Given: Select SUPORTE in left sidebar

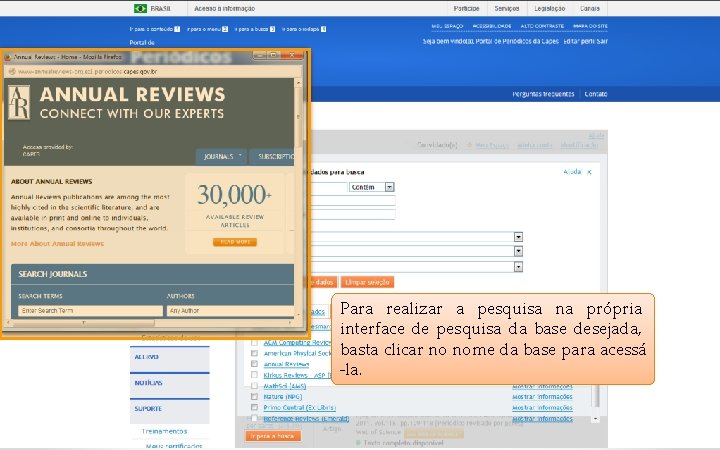Looking at the screenshot, I should [x=169, y=409].
